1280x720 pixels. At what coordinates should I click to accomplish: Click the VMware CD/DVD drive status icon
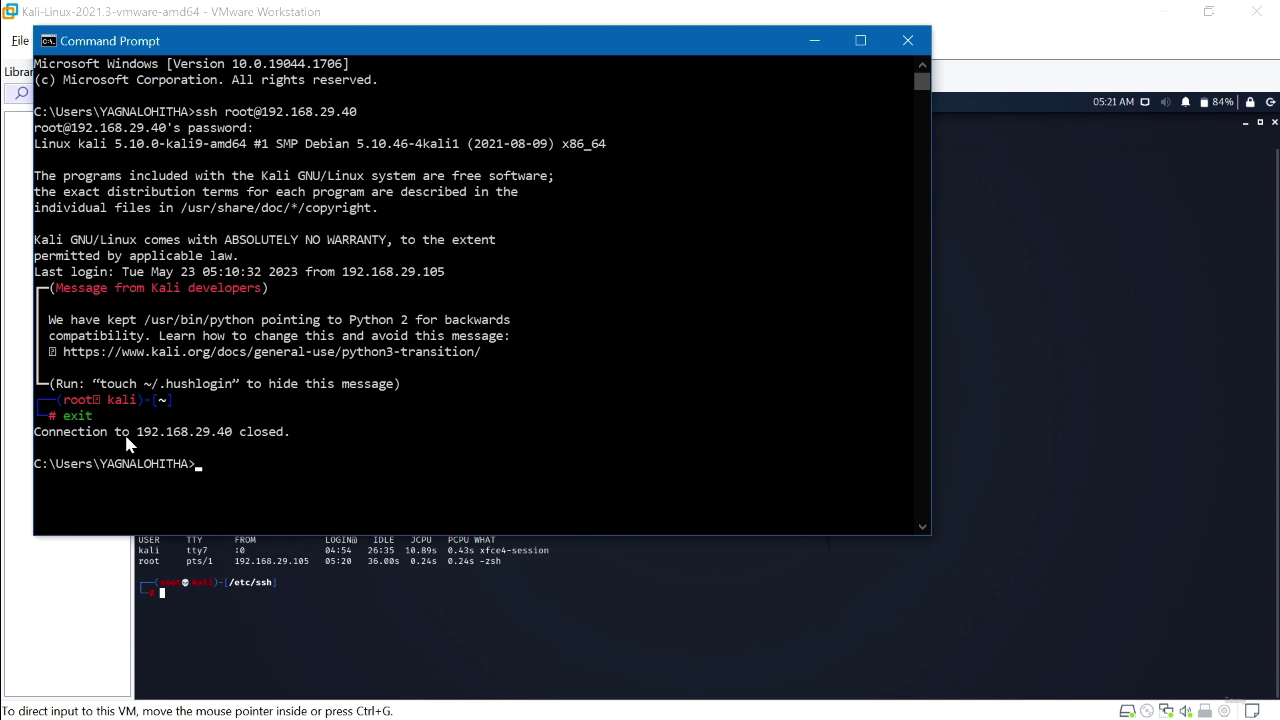(x=1147, y=711)
